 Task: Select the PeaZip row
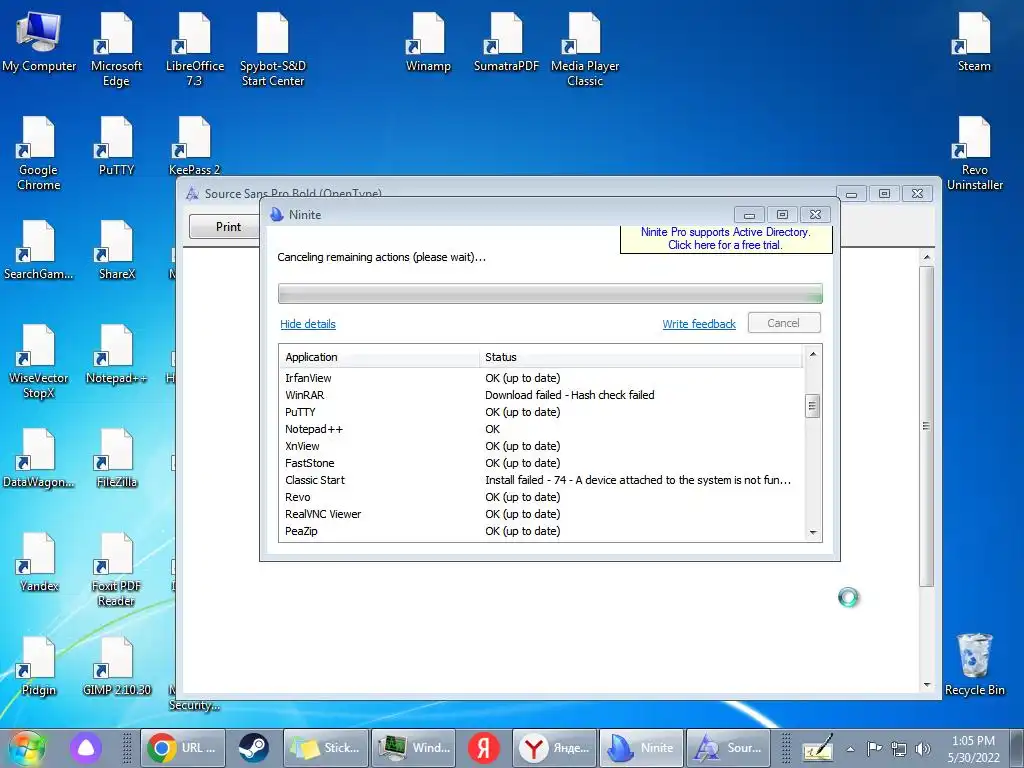click(x=542, y=531)
